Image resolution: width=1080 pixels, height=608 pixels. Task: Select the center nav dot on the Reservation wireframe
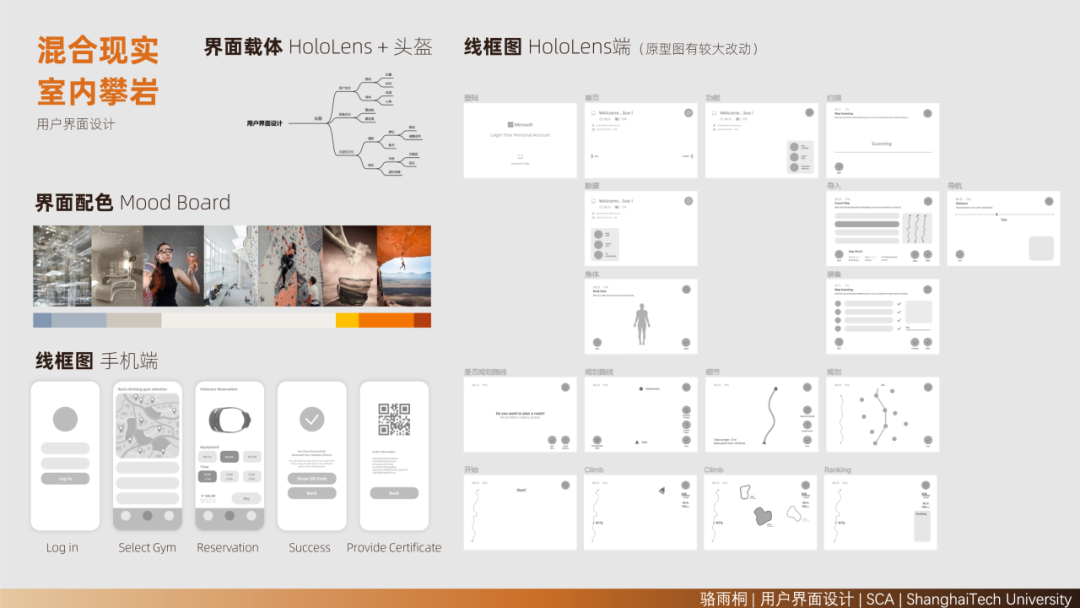229,516
